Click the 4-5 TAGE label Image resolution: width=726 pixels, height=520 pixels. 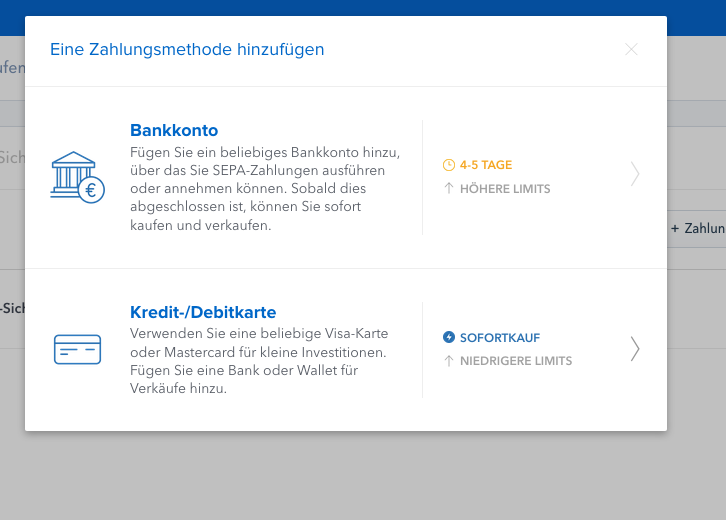pos(486,165)
